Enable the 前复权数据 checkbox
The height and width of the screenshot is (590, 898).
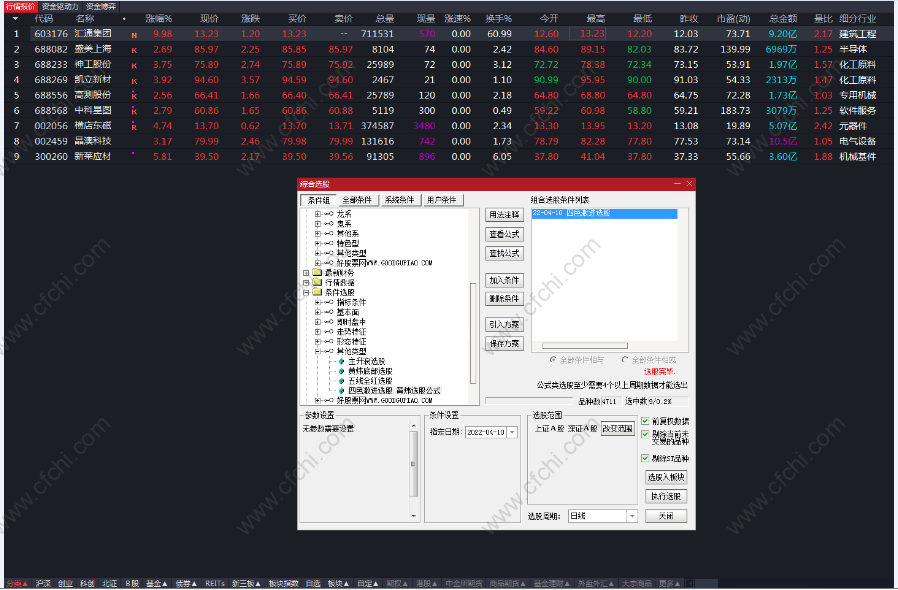(645, 421)
